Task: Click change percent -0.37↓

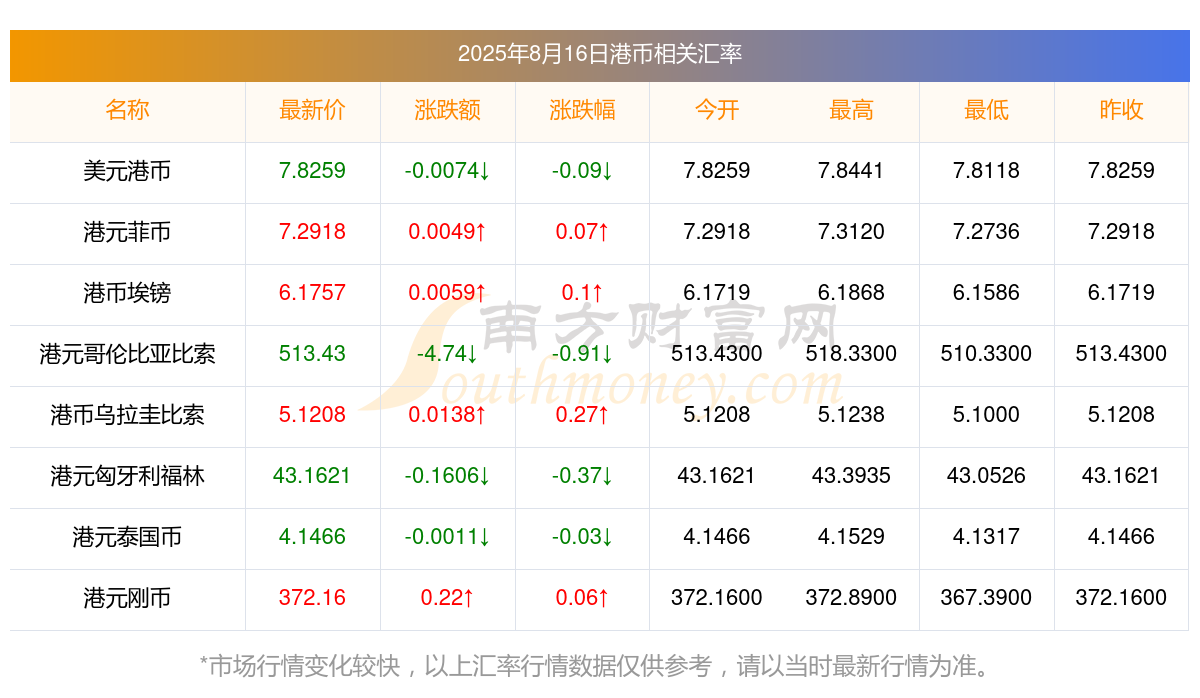Action: (583, 476)
